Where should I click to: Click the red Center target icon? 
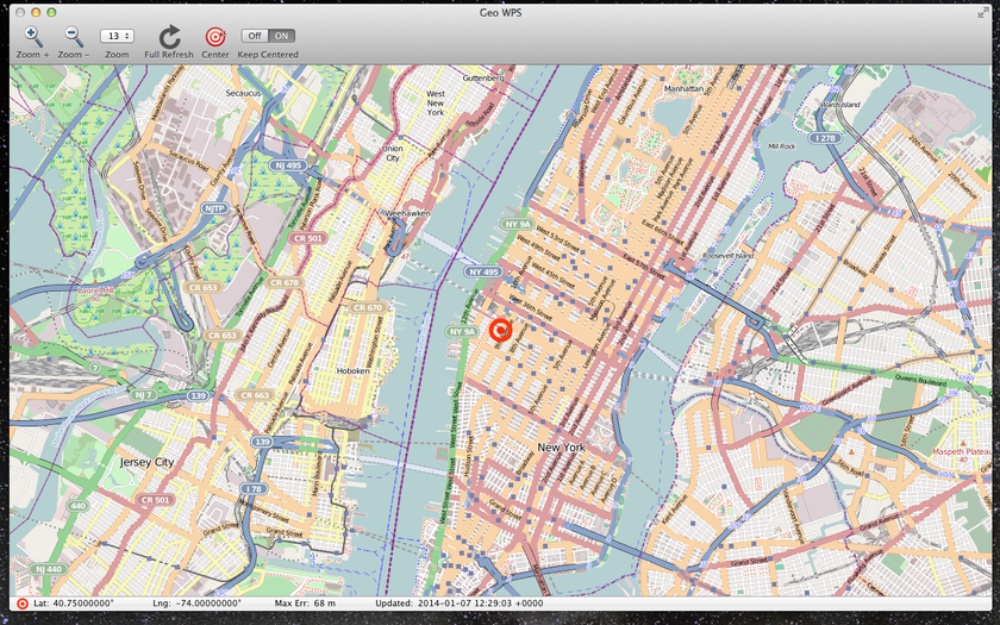(215, 37)
